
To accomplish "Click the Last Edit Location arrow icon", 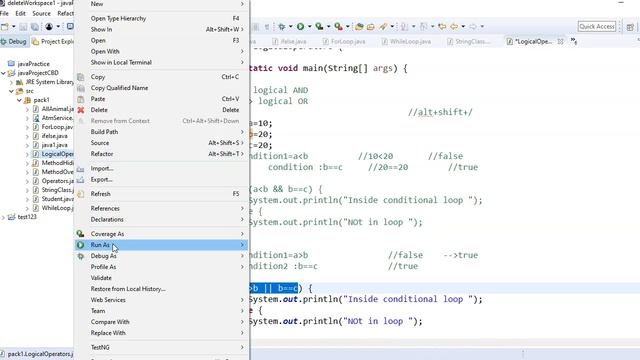I will tap(442, 27).
